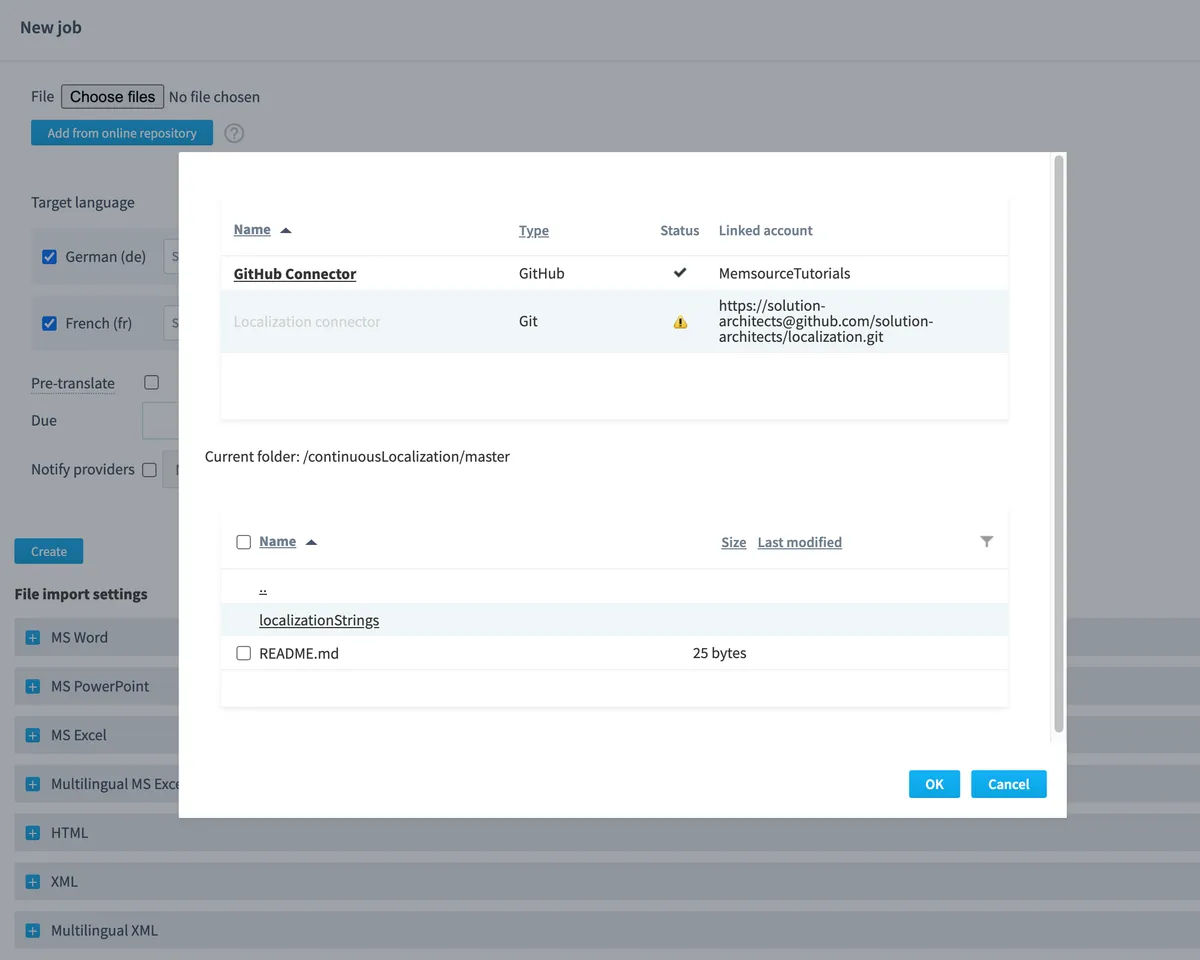Screen dimensions: 1200x960
Task: Sort connectors by Type column
Action: 534,230
